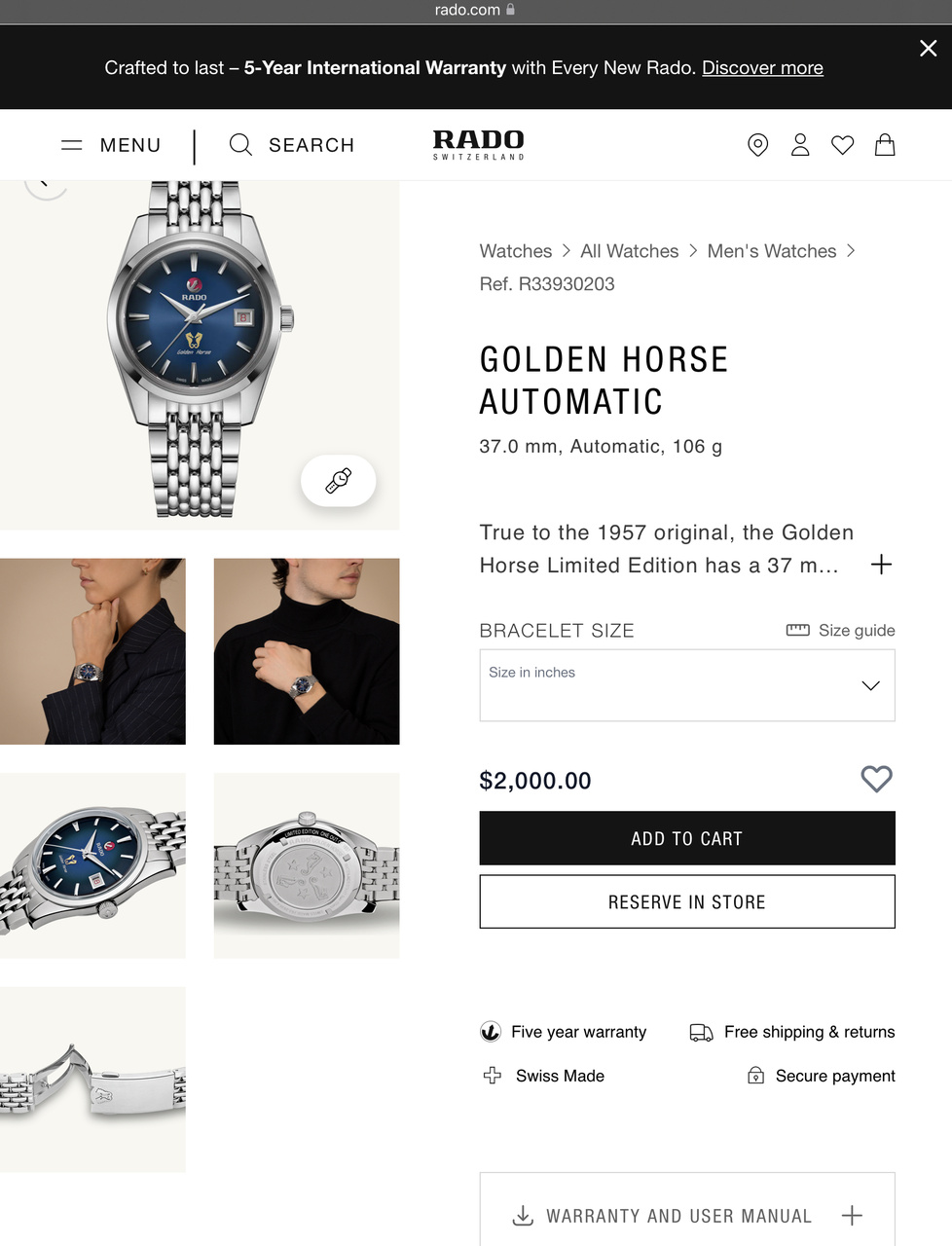Click the Reserve in Store button
This screenshot has height=1246, width=952.
coord(687,901)
